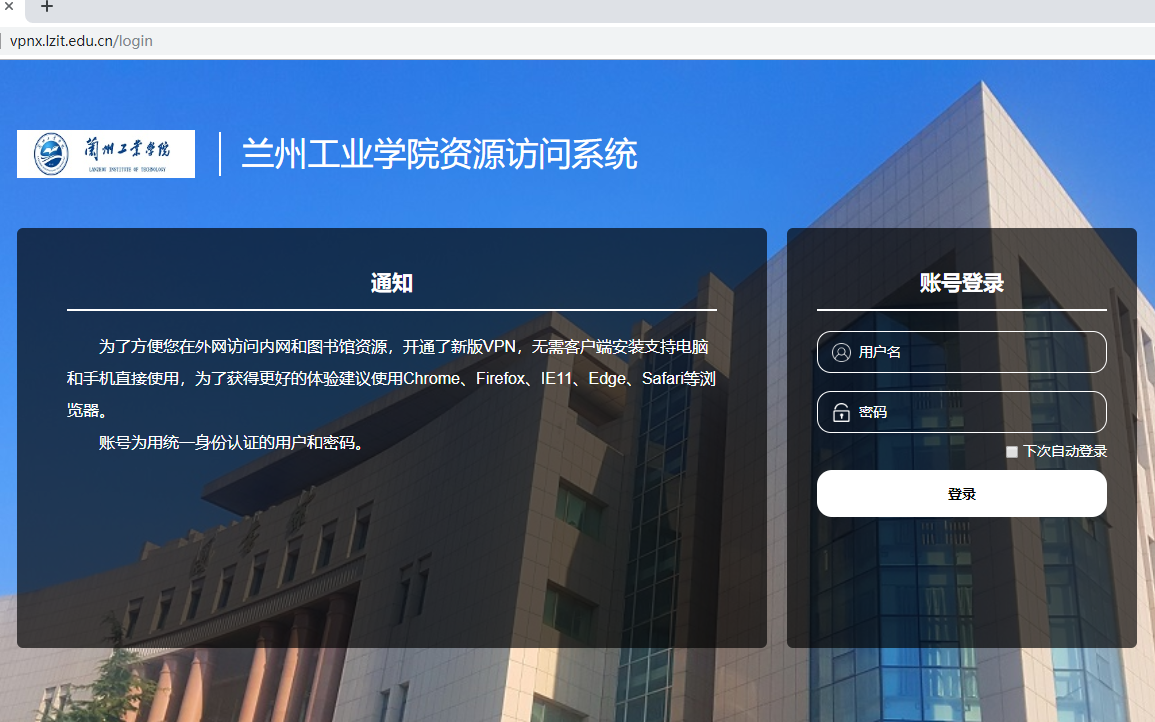Viewport: 1155px width, 722px height.
Task: Click the Lanzhou Institute of Technology logo
Action: point(106,154)
